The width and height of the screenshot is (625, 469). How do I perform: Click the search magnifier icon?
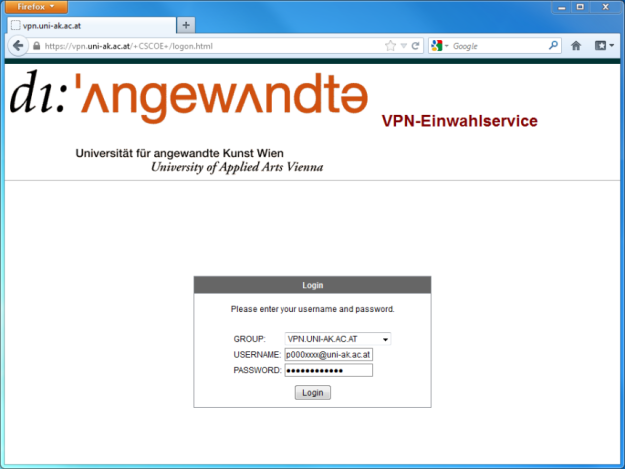coord(553,46)
